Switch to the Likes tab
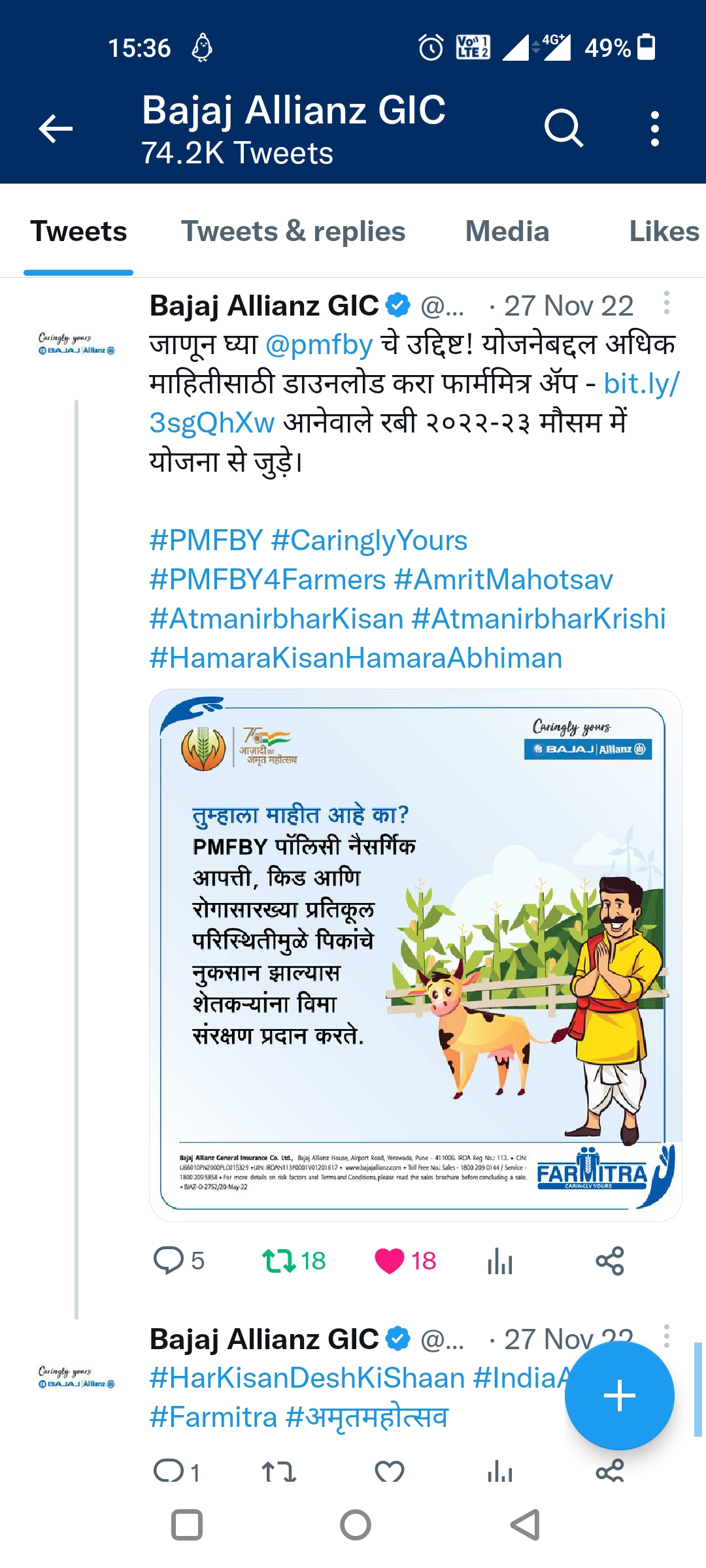The image size is (706, 1568). click(x=663, y=231)
